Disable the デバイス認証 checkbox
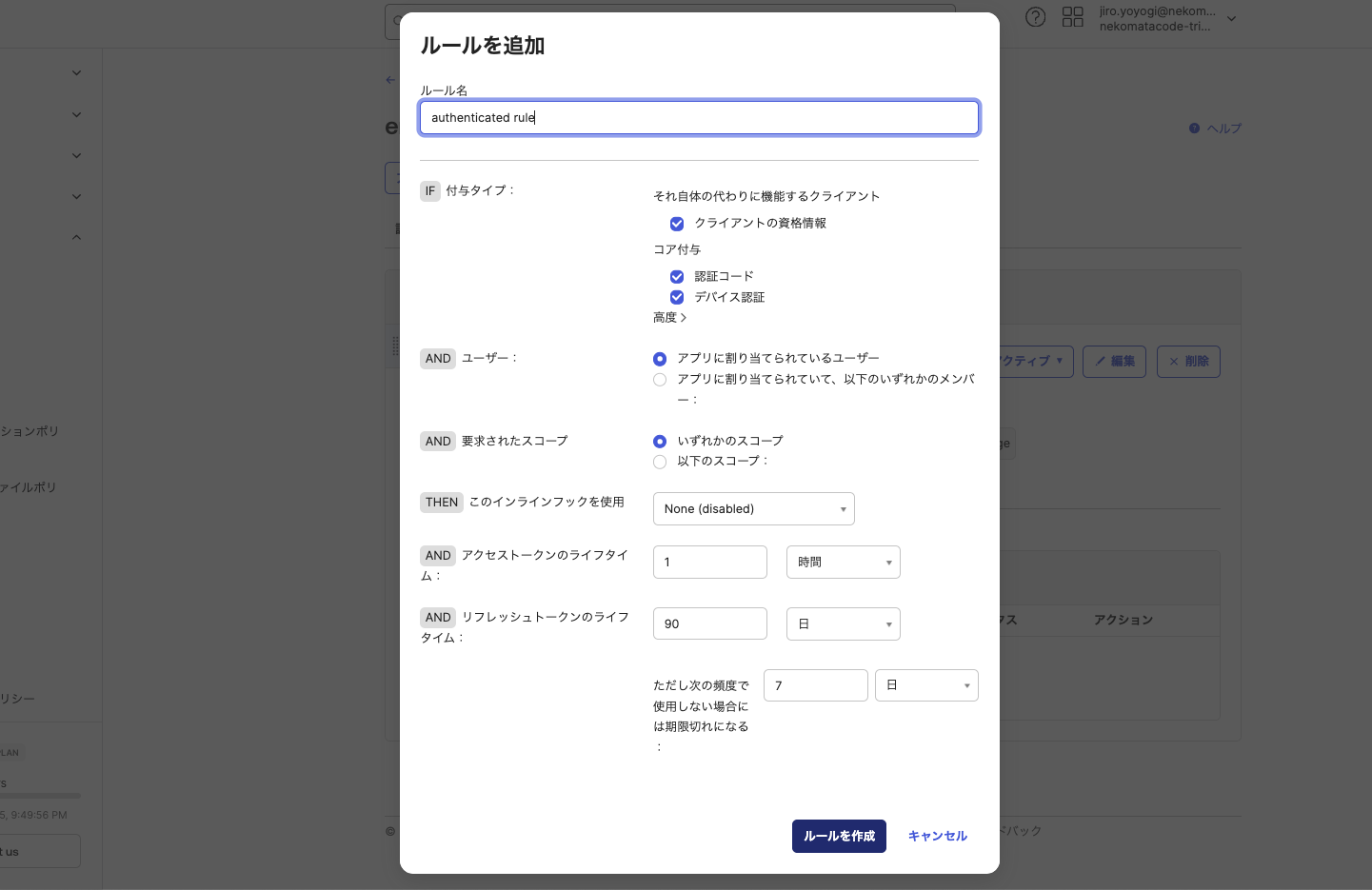This screenshot has width=1372, height=890. tap(677, 297)
